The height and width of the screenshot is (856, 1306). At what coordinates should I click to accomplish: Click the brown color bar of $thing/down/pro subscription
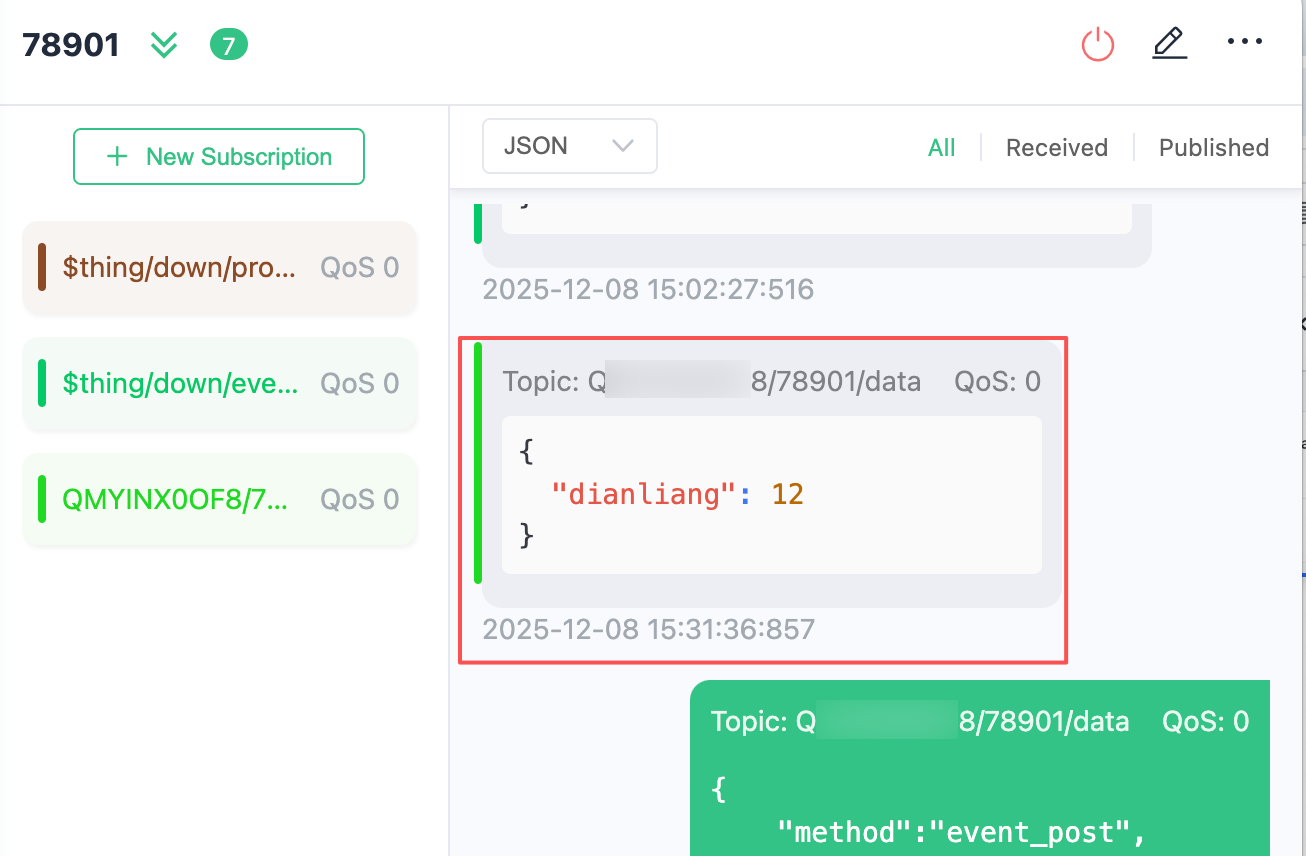click(42, 267)
